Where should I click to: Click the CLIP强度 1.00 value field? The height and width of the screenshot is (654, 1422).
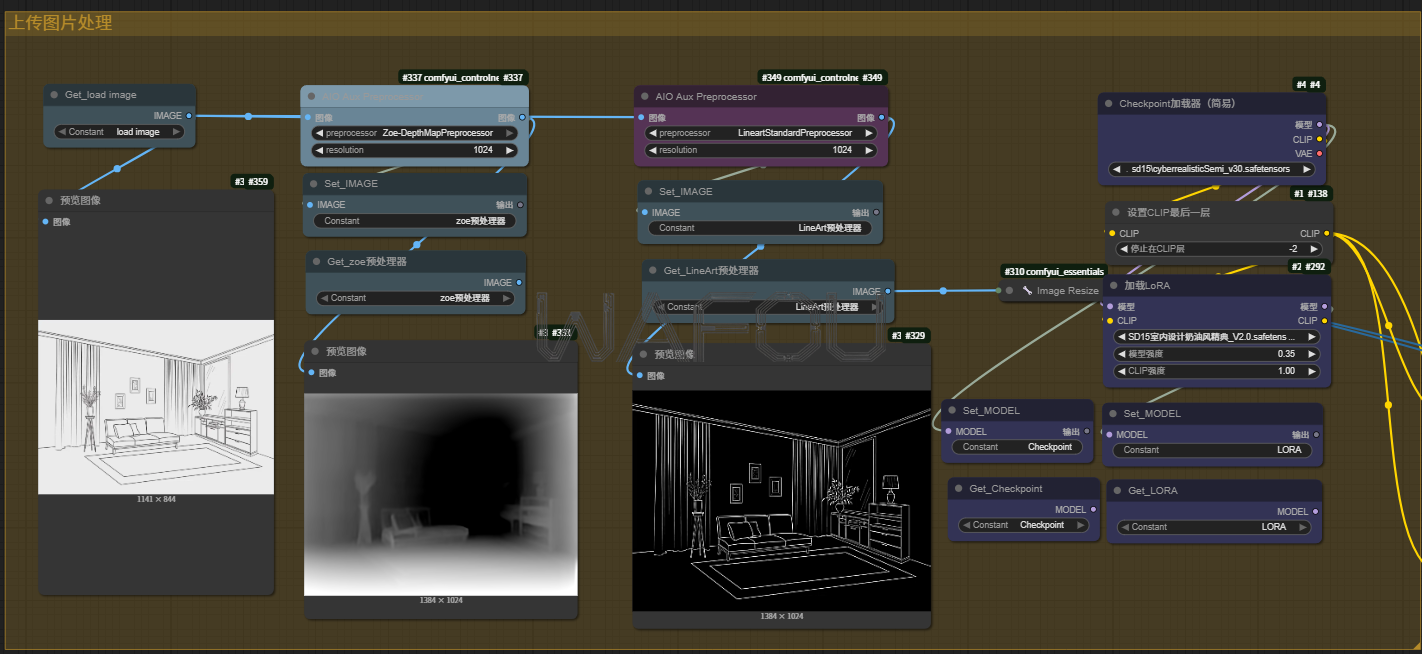(1218, 371)
